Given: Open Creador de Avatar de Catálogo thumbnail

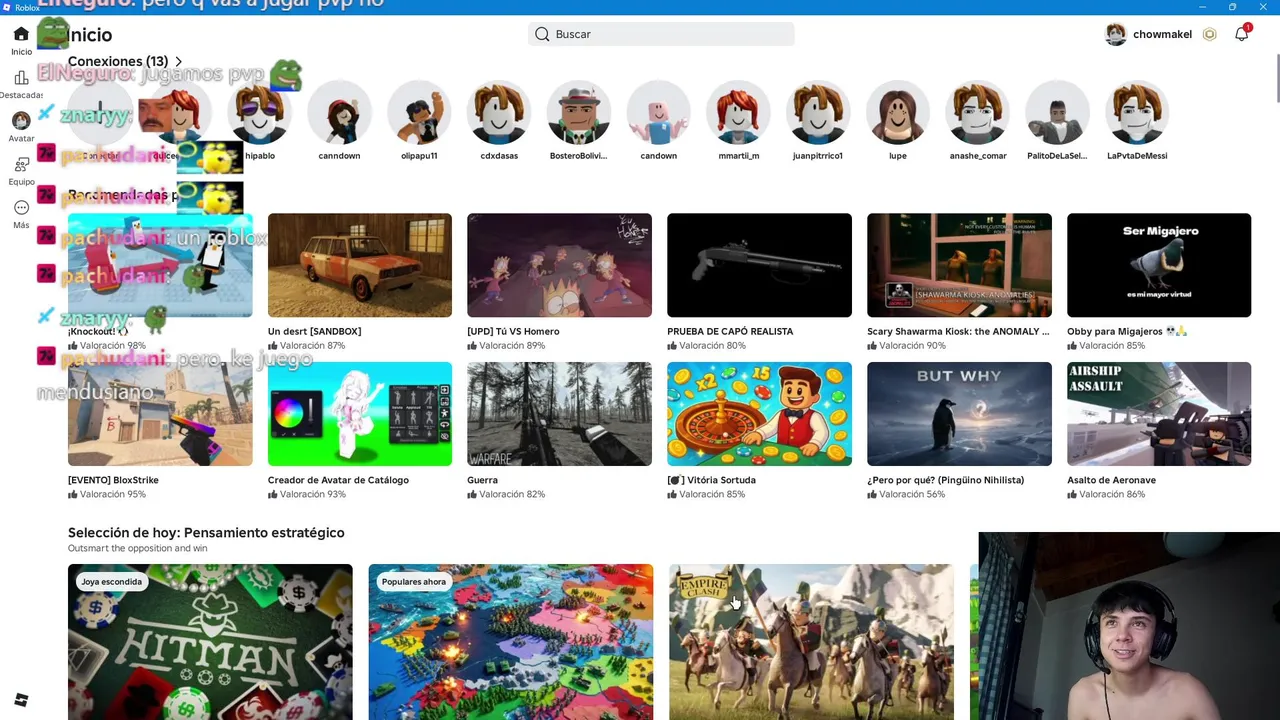Looking at the screenshot, I should click(x=360, y=414).
